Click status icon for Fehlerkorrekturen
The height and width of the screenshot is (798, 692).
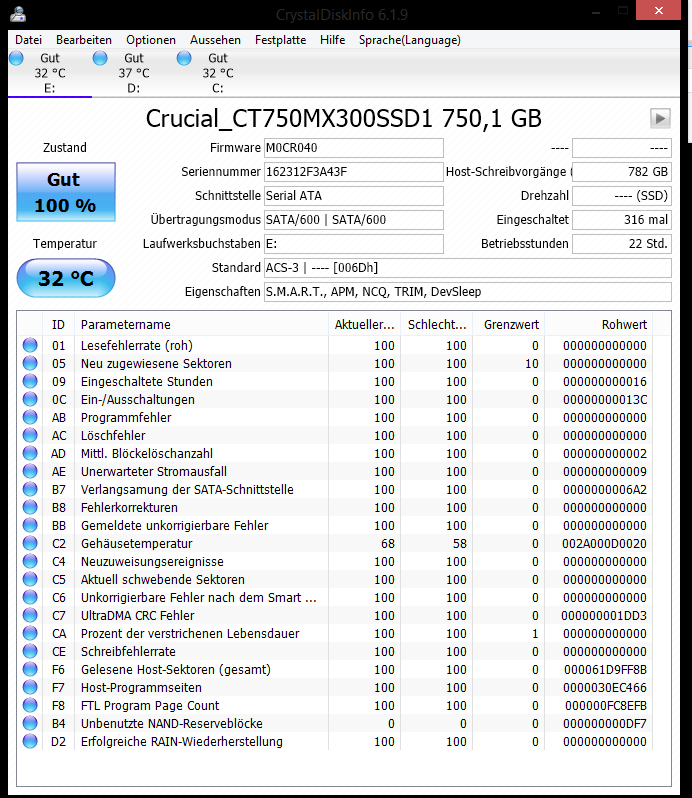[30, 507]
